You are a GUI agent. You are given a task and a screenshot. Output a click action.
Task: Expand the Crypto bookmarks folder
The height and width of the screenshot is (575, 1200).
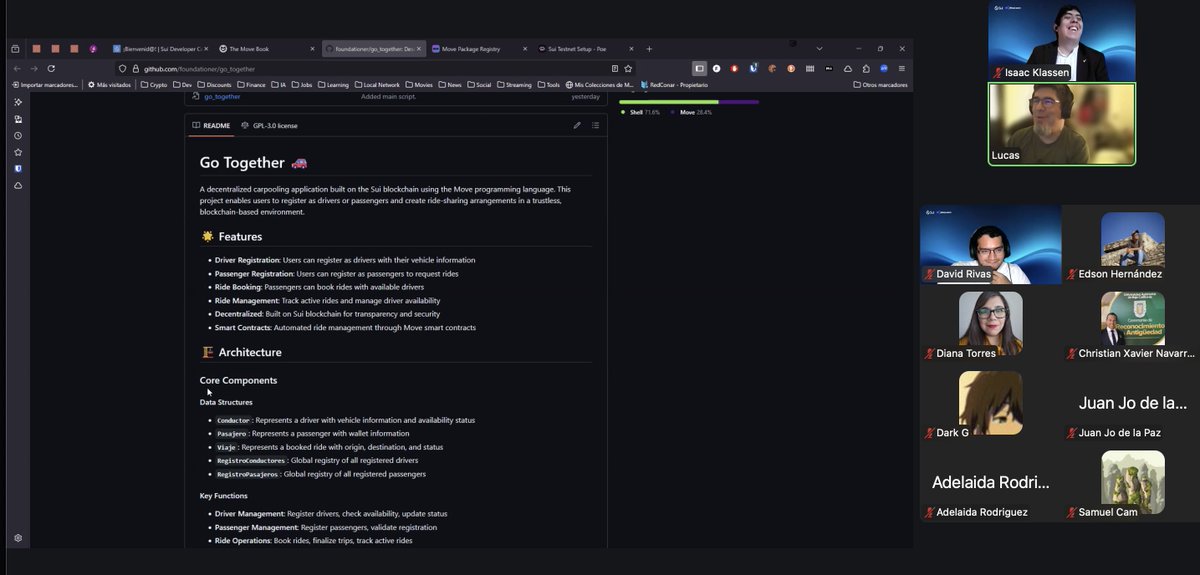point(153,85)
